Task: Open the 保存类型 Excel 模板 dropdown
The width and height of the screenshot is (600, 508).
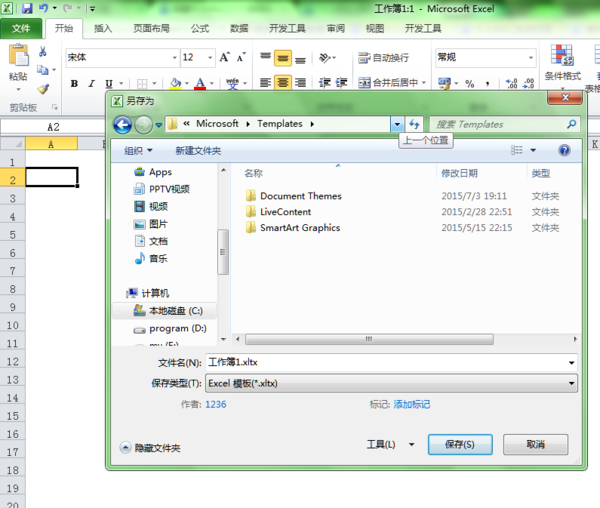Action: coord(391,383)
